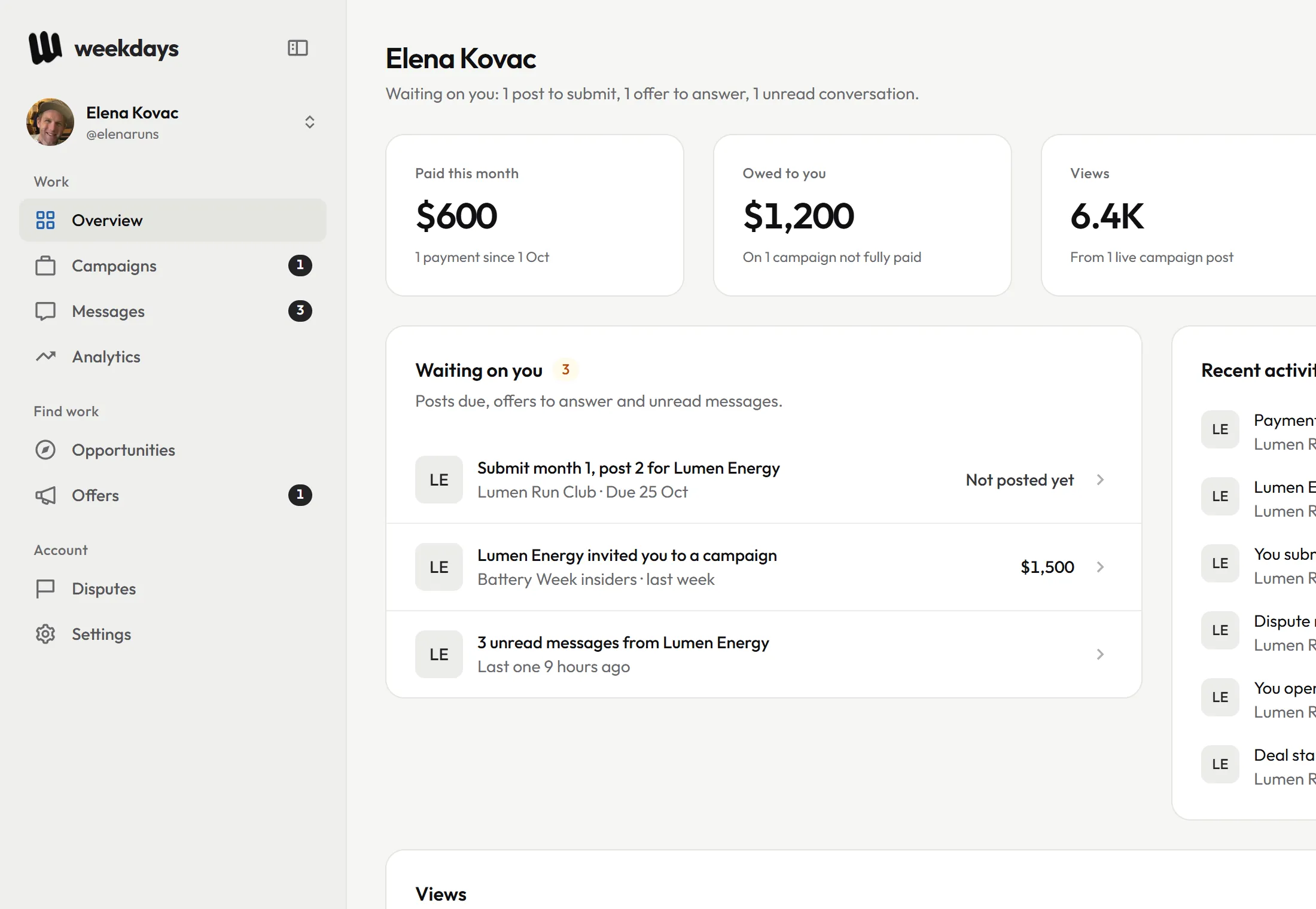Open the Offers page

pos(173,495)
